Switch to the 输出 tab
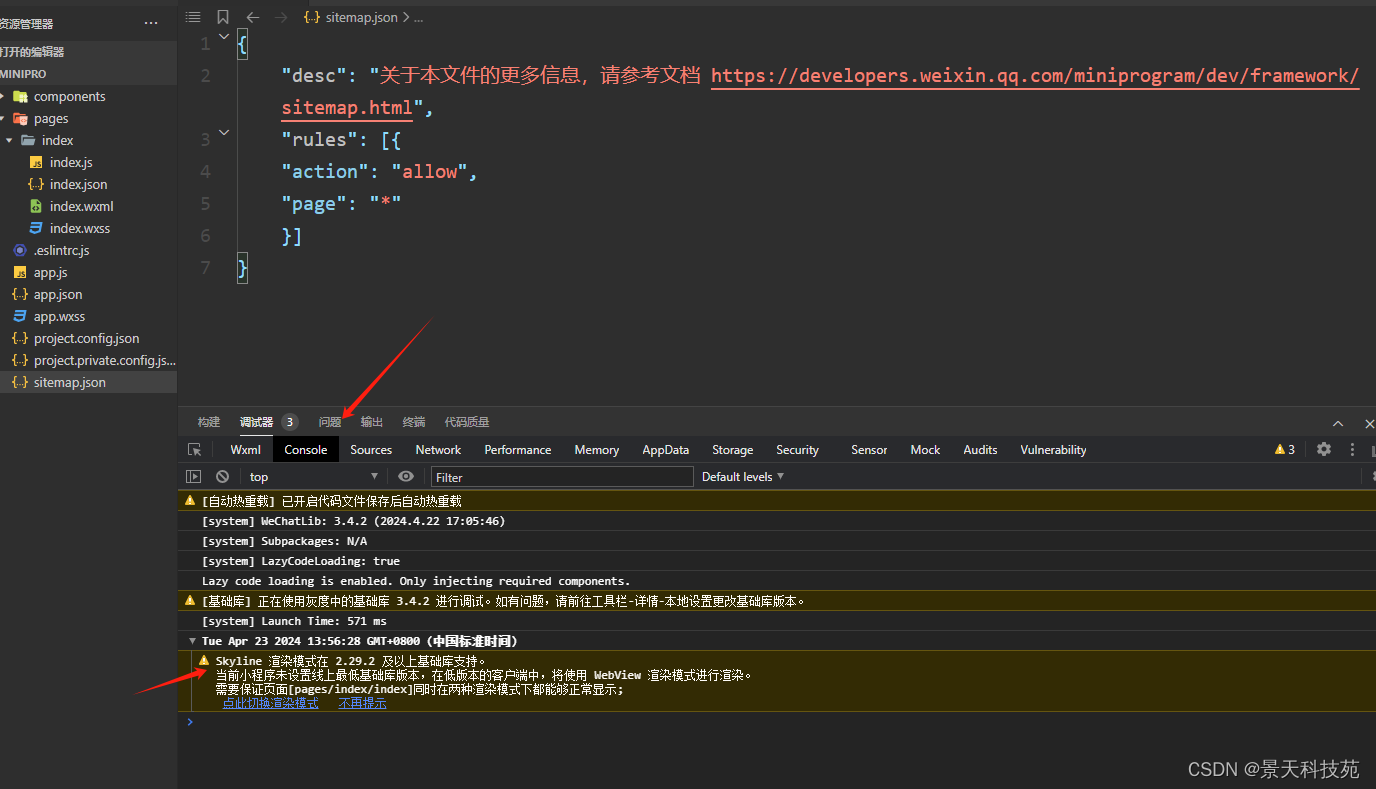The height and width of the screenshot is (789, 1376). 372,422
